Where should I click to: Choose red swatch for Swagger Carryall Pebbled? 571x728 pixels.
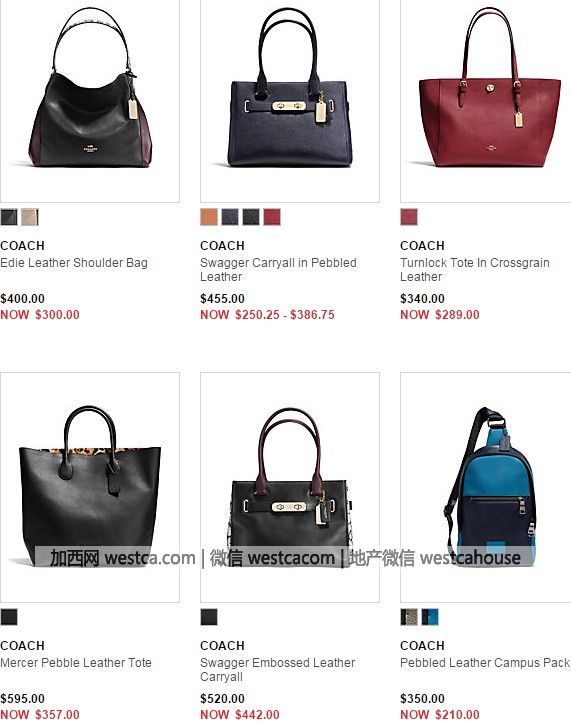[272, 217]
